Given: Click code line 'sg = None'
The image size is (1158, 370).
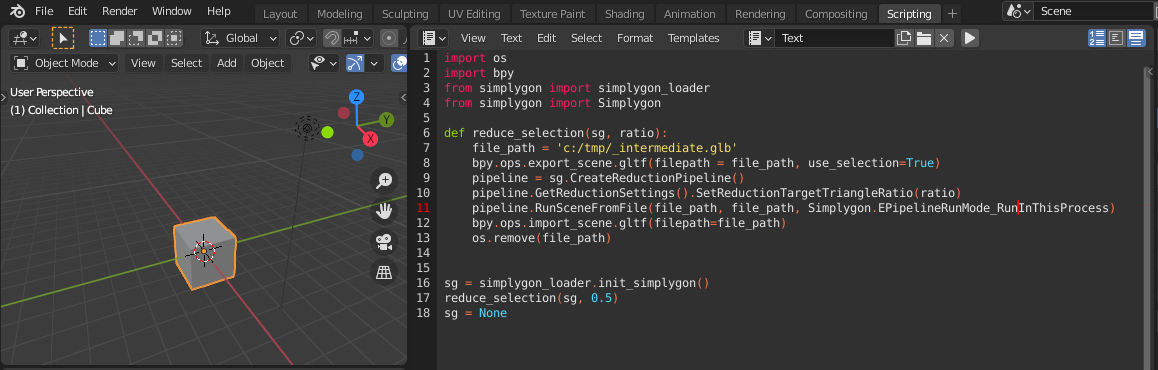Looking at the screenshot, I should [x=476, y=313].
